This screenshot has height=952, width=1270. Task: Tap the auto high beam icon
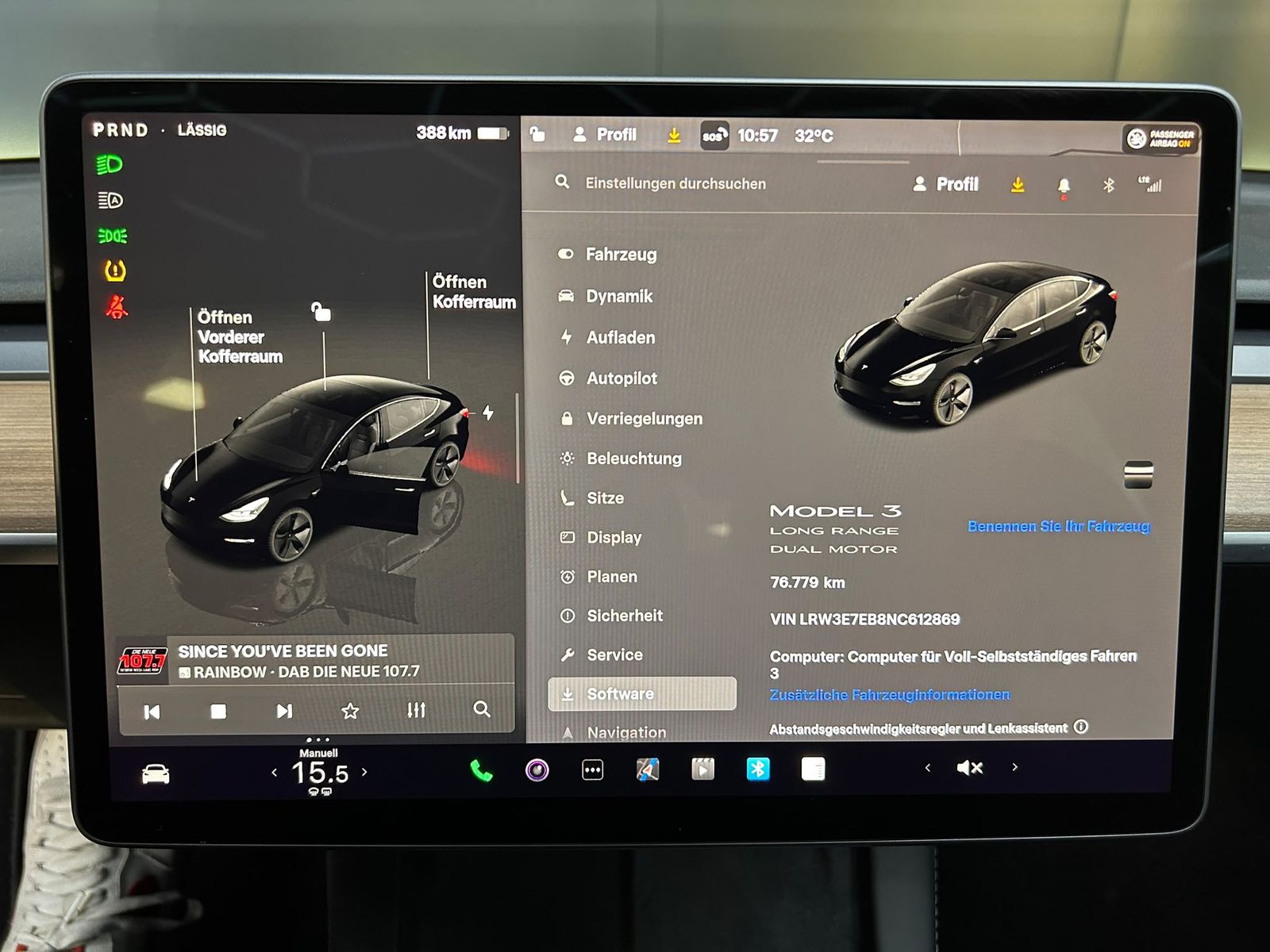[x=110, y=201]
